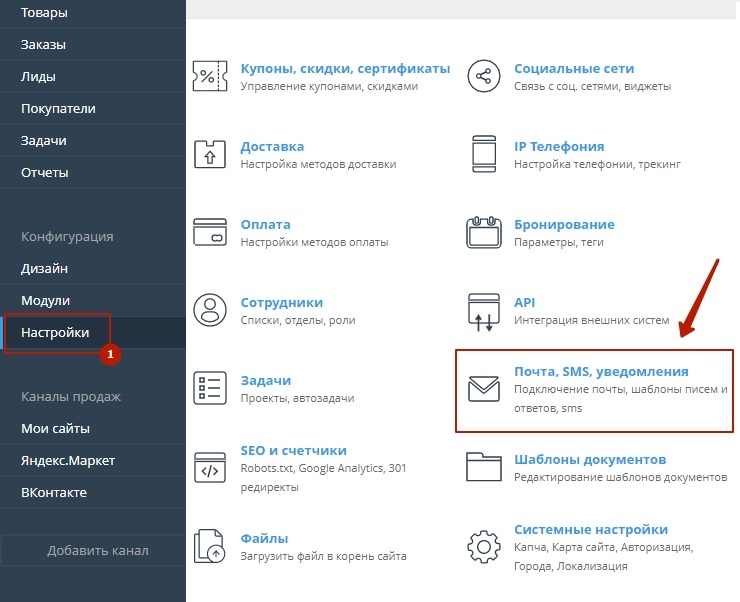Click the coupons percent-tag icon
The image size is (740, 602).
211,76
